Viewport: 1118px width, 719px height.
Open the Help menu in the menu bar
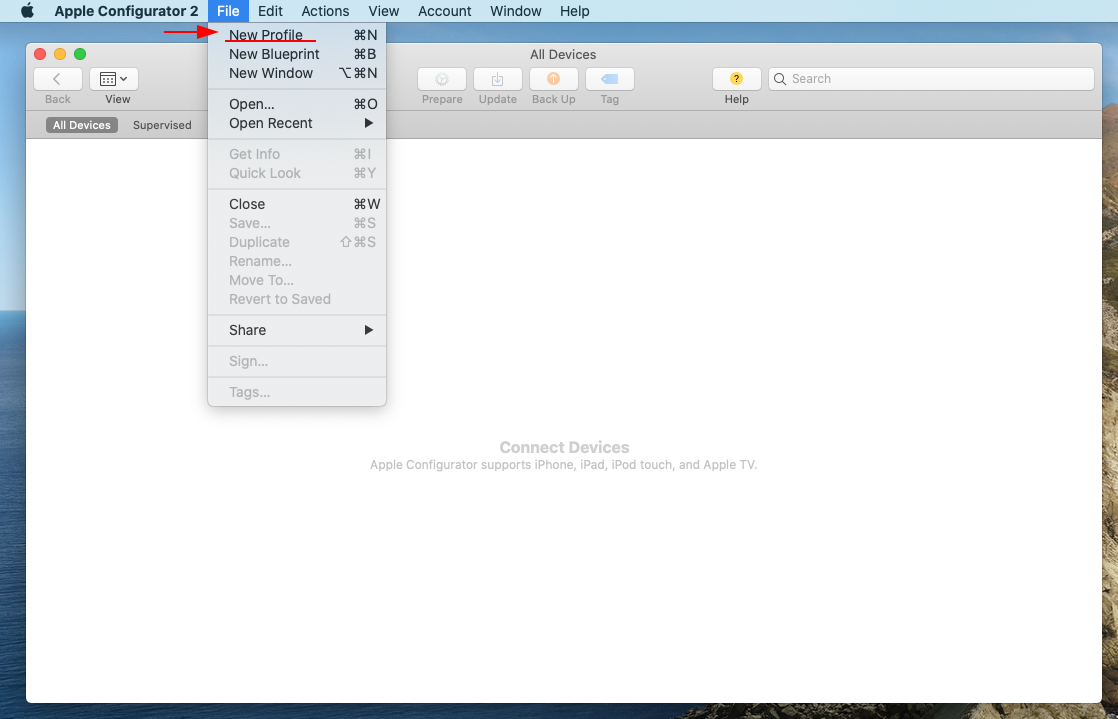574,11
